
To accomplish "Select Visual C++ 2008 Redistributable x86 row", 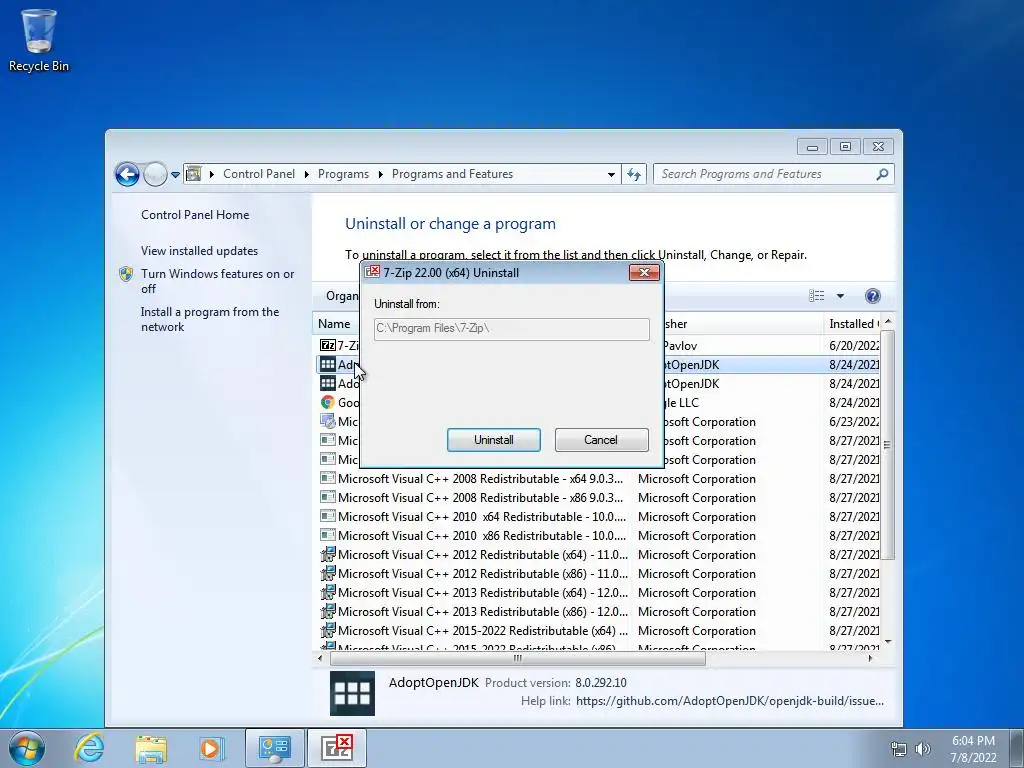I will point(599,498).
